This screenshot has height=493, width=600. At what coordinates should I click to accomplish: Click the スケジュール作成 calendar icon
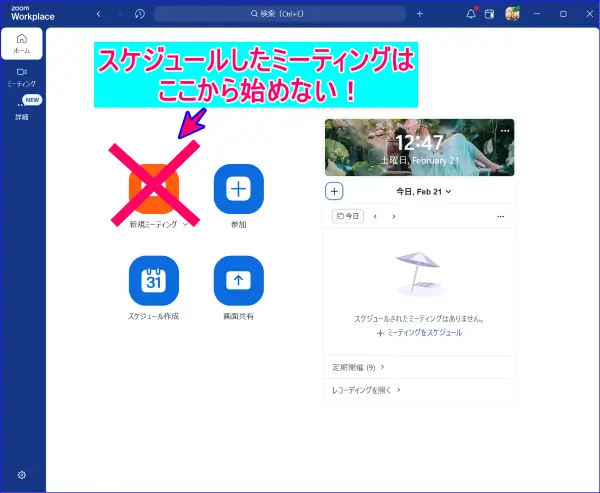click(154, 281)
